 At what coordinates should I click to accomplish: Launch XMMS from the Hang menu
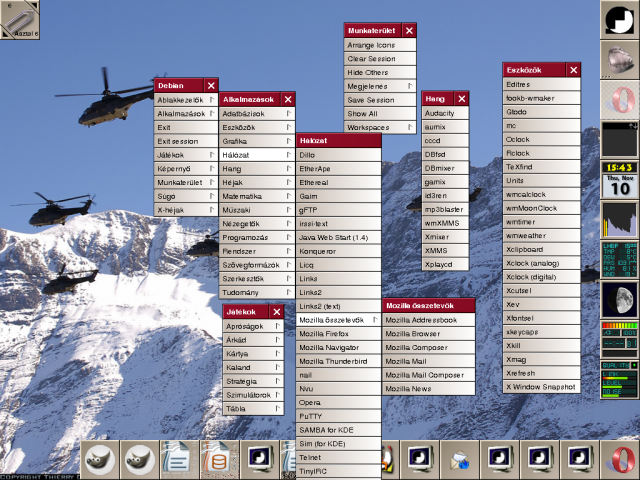tap(445, 250)
